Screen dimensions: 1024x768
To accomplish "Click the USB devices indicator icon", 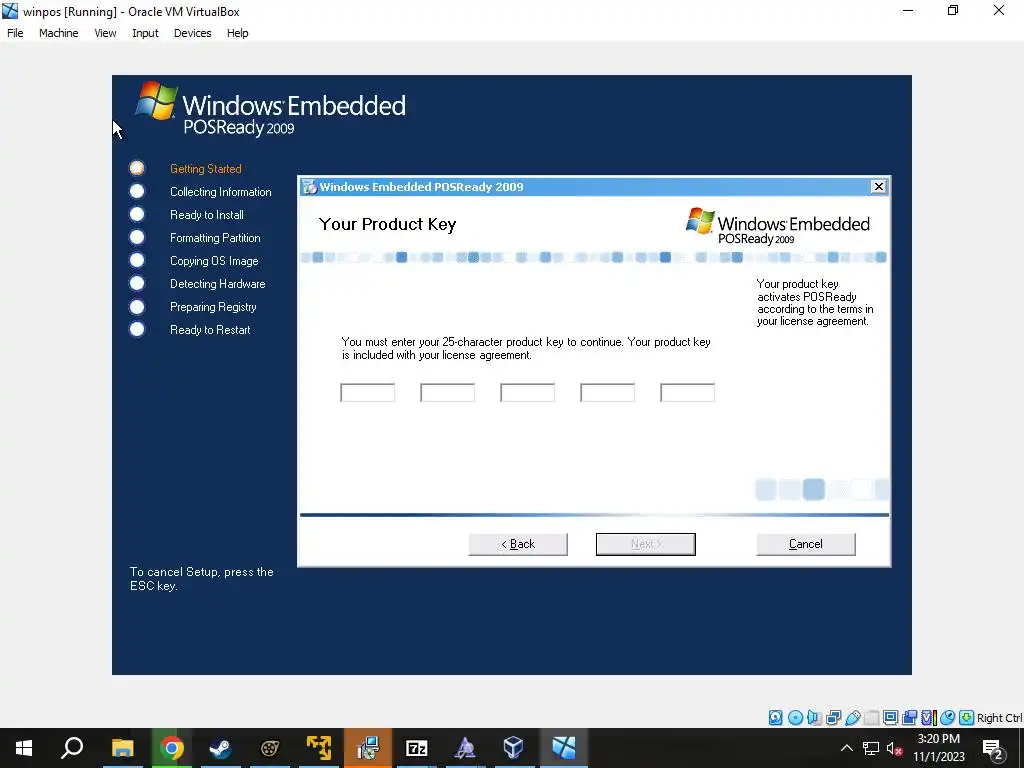I will pyautogui.click(x=852, y=718).
